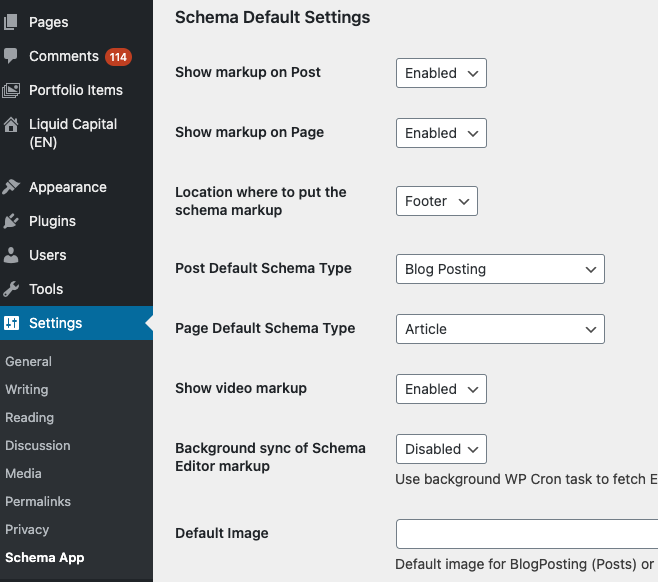
Task: Click the Default Image input field
Action: [527, 534]
